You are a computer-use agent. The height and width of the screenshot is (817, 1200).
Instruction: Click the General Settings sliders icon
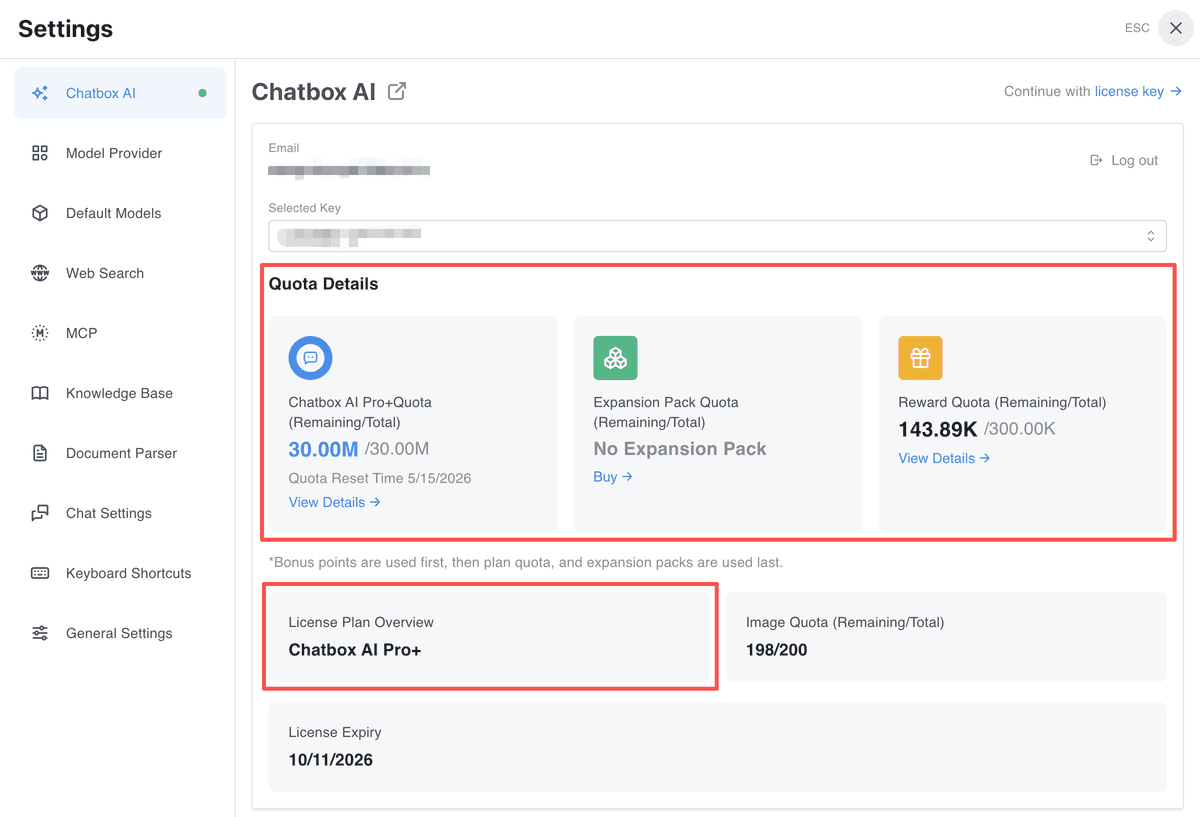click(x=40, y=633)
